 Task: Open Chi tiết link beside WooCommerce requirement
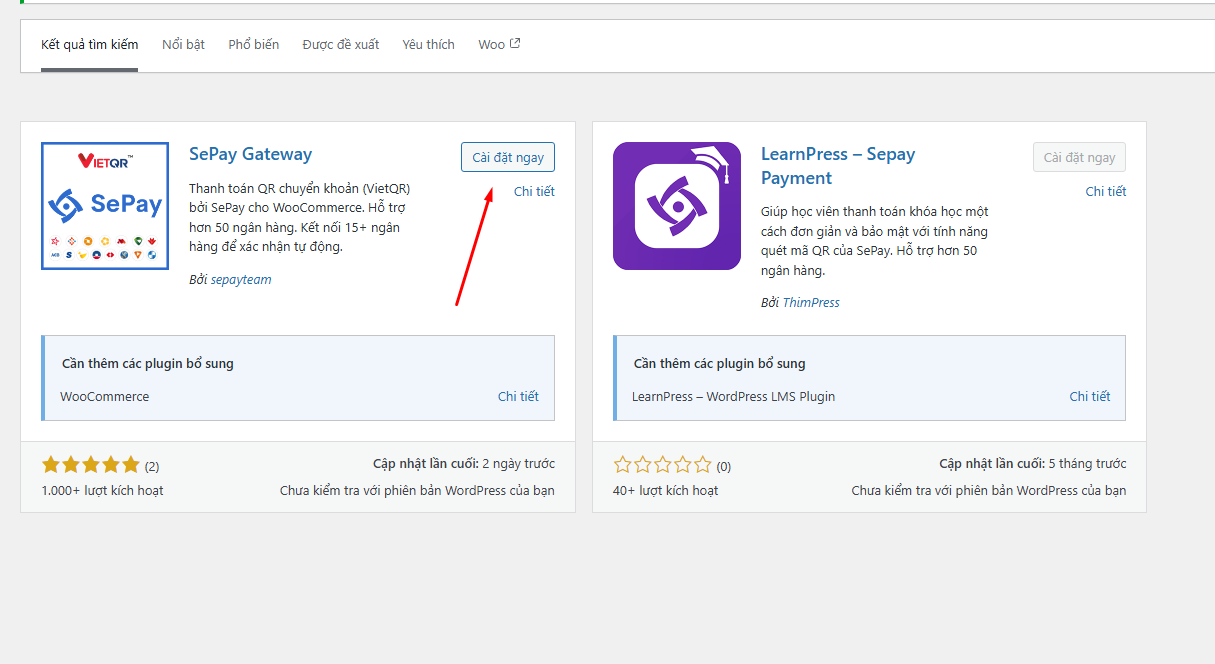[x=518, y=396]
